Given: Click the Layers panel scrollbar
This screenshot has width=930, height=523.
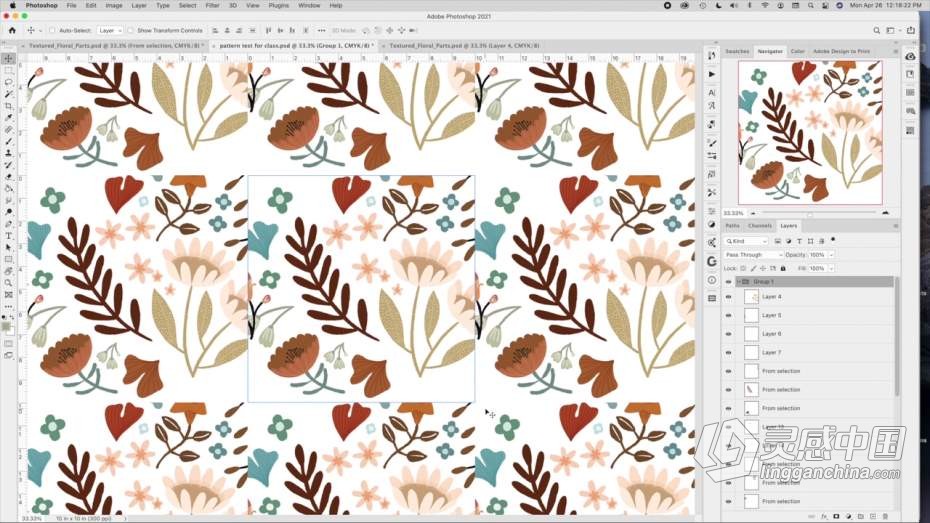Looking at the screenshot, I should coord(897,338).
